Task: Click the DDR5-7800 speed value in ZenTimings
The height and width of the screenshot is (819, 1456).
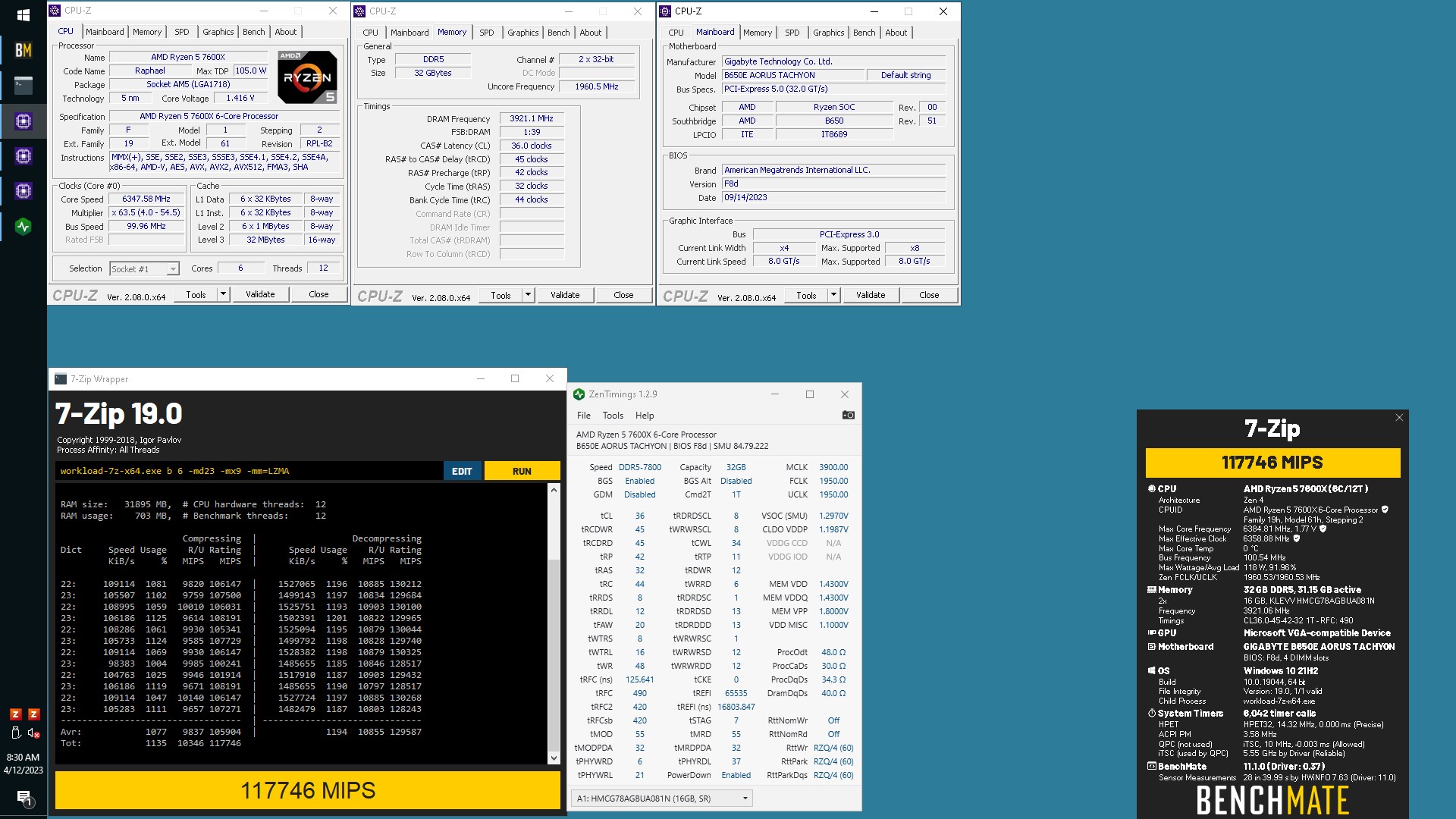Action: click(x=640, y=467)
